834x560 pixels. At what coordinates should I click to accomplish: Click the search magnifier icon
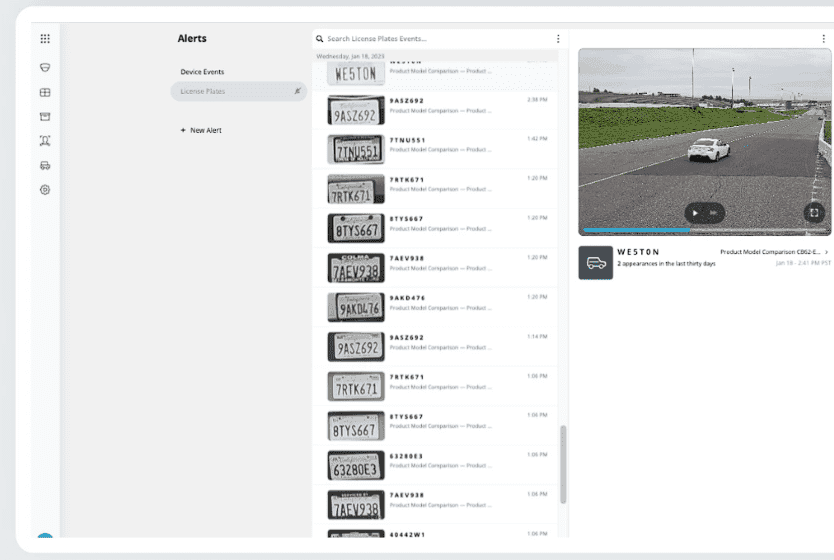click(320, 39)
